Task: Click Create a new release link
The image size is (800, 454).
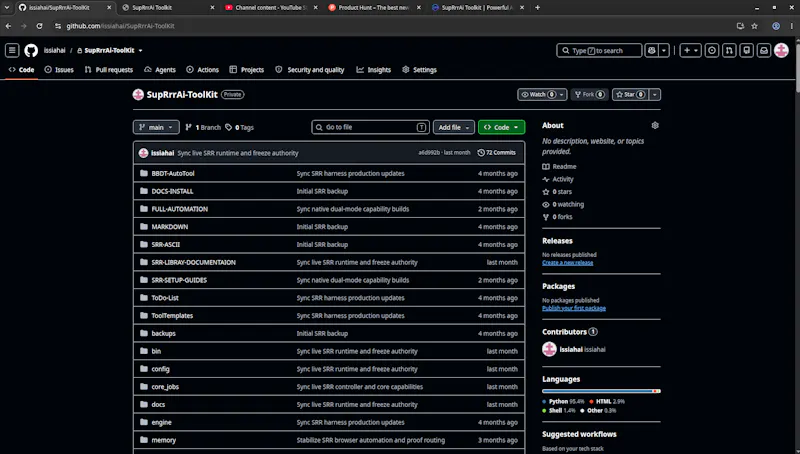Action: click(567, 263)
